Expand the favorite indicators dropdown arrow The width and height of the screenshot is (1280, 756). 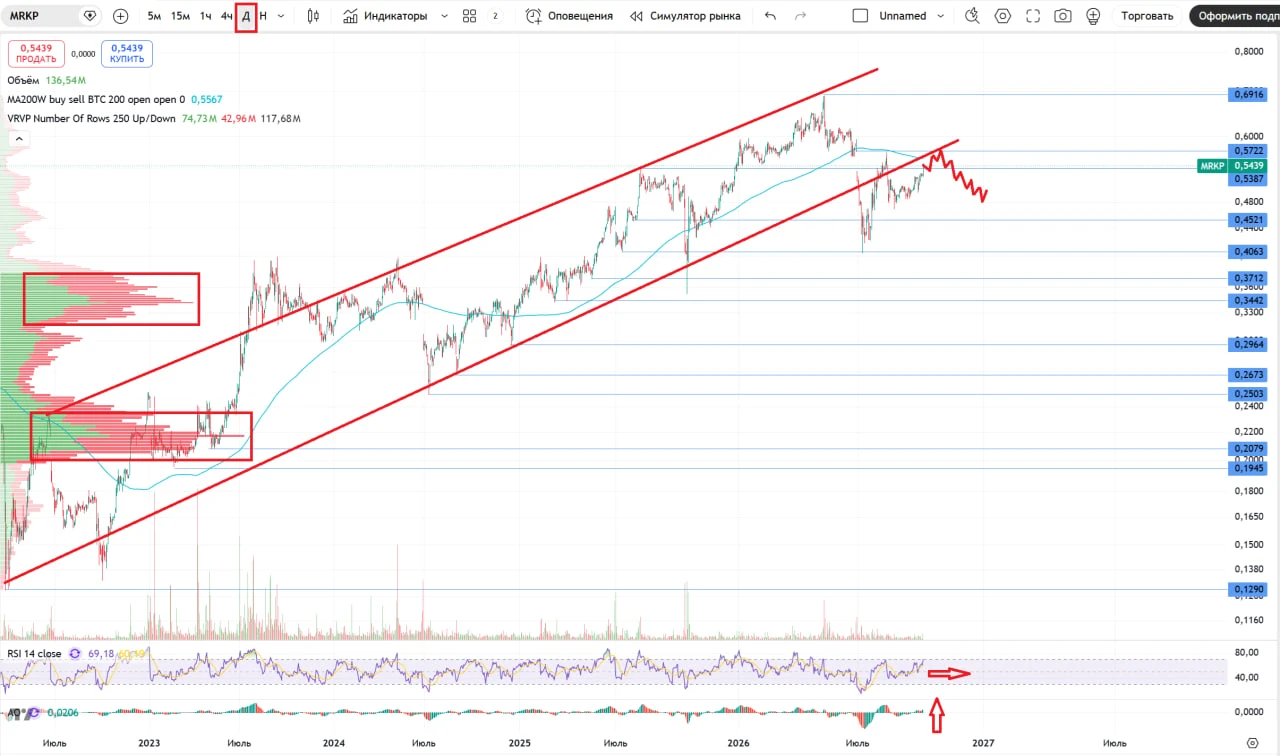point(444,16)
